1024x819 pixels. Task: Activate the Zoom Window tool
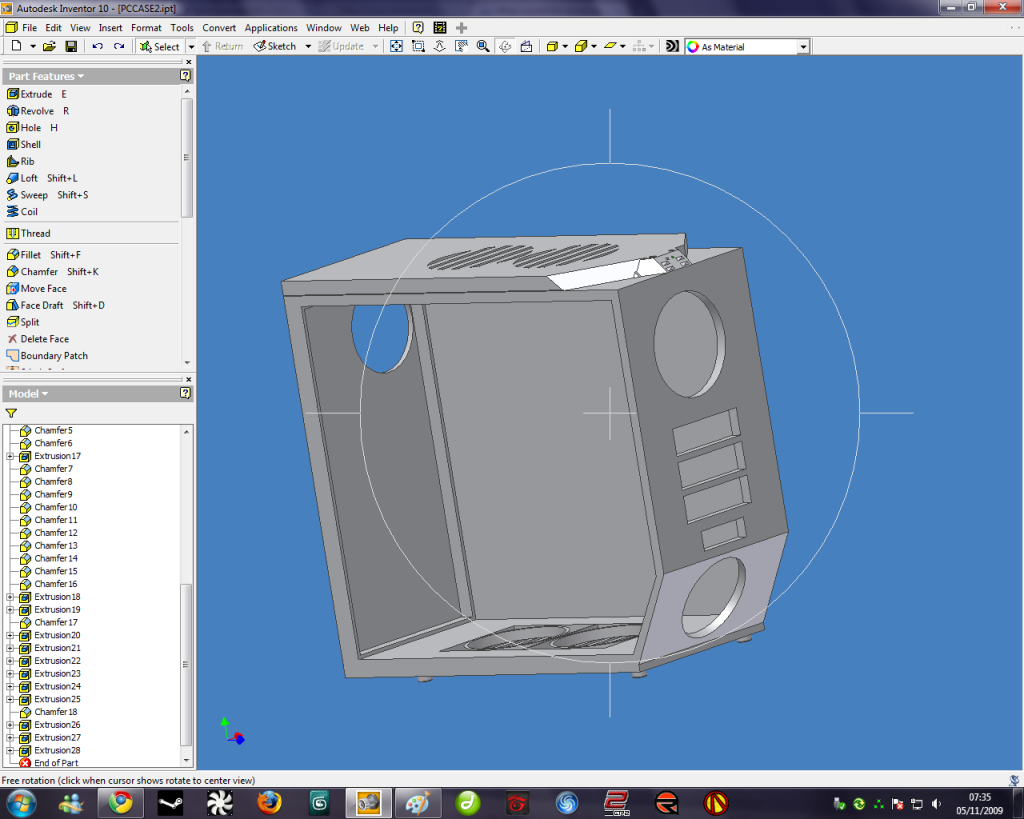[419, 46]
